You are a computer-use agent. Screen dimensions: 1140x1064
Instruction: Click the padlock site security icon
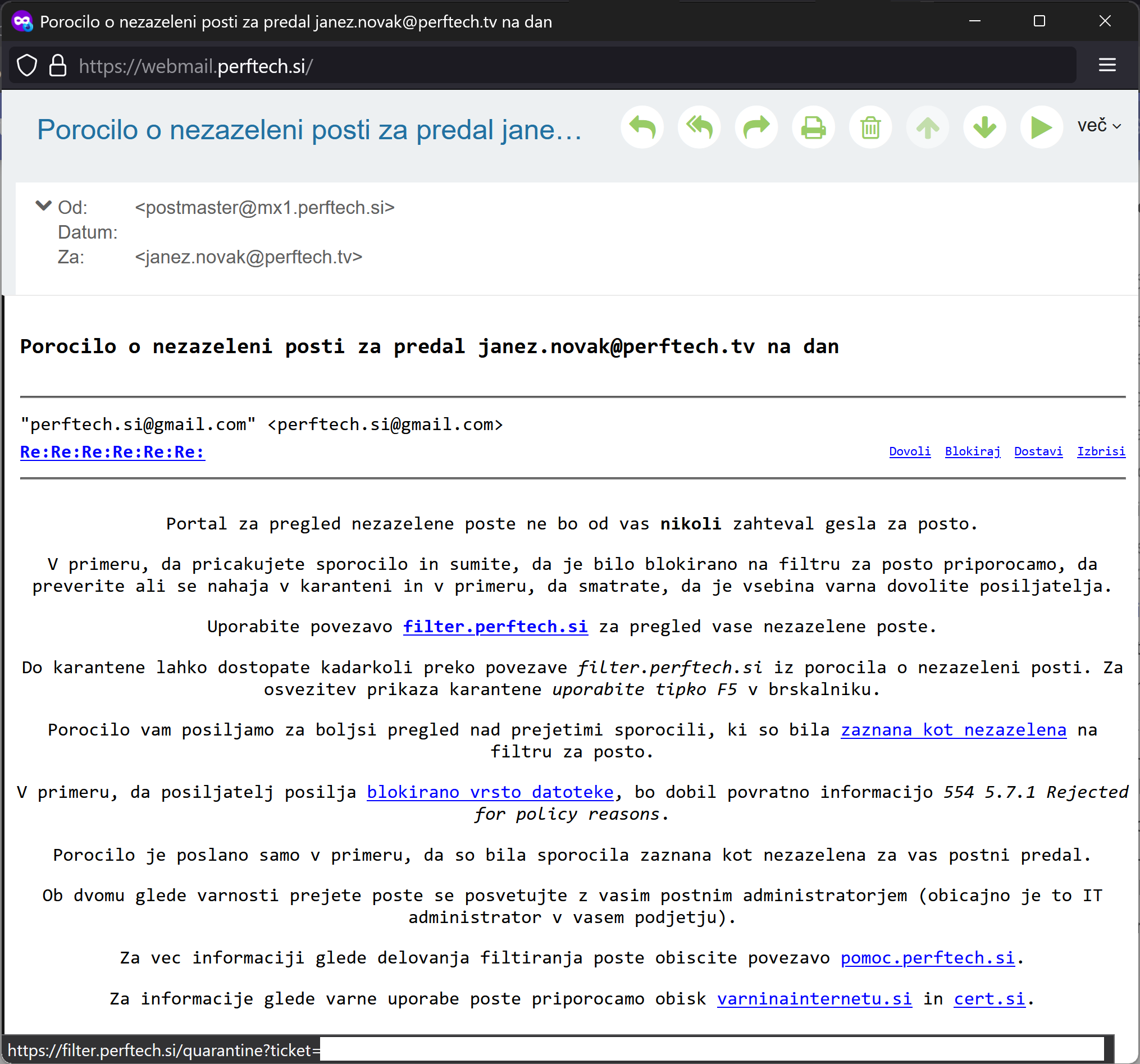[x=58, y=65]
